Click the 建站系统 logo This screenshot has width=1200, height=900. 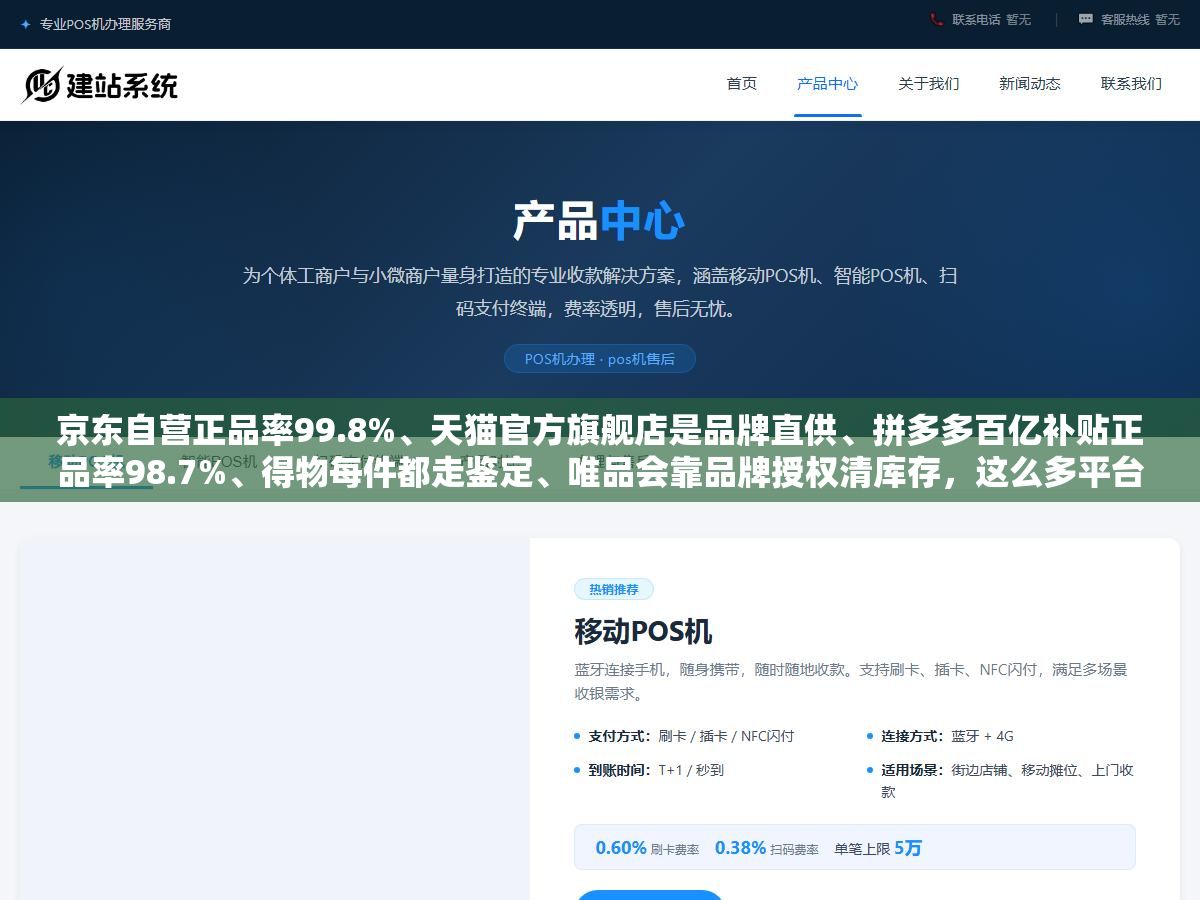(100, 85)
